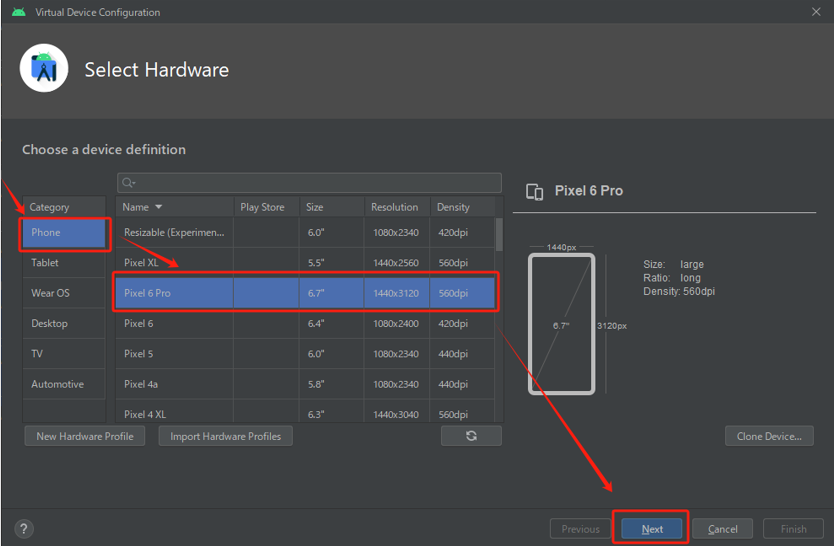
Task: Click the Clone Device... button
Action: (769, 436)
